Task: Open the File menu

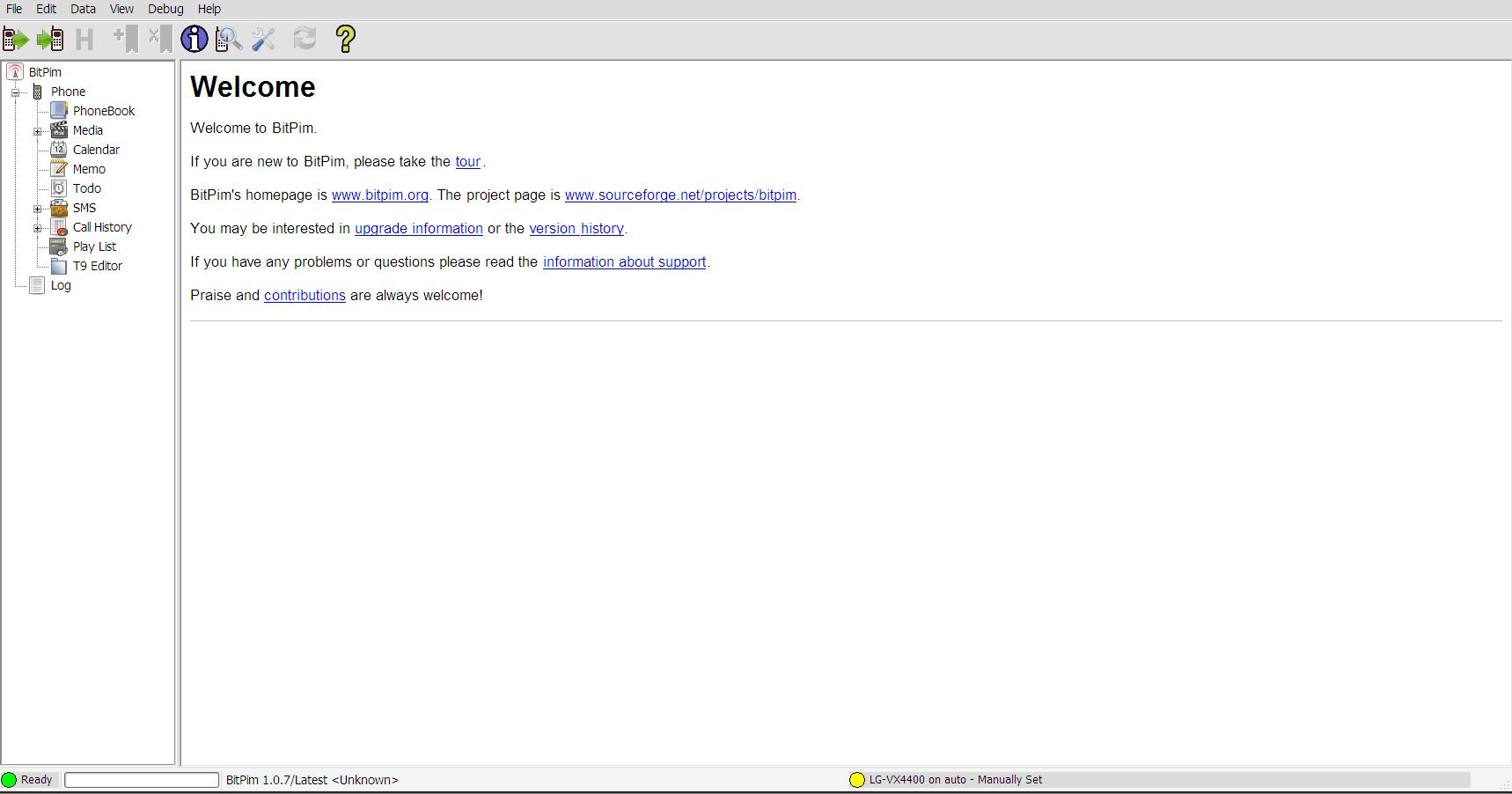Action: (x=14, y=9)
